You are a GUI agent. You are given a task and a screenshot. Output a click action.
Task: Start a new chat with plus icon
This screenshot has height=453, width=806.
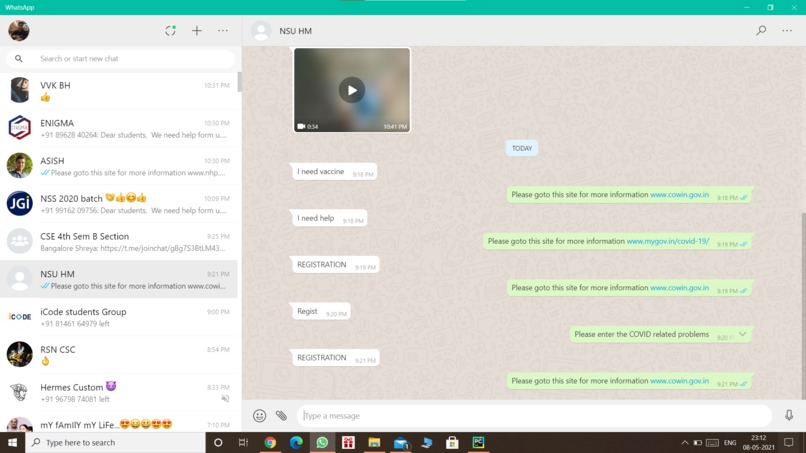pos(197,31)
